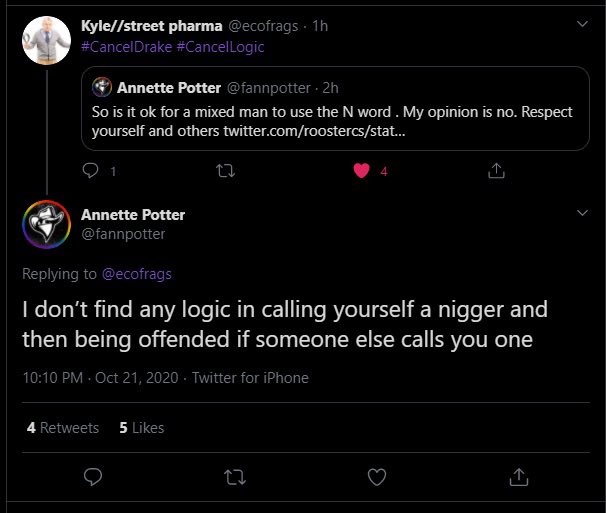Image resolution: width=606 pixels, height=513 pixels.
Task: Open chevron menu on Annette Potter's tweet
Action: pos(582,213)
